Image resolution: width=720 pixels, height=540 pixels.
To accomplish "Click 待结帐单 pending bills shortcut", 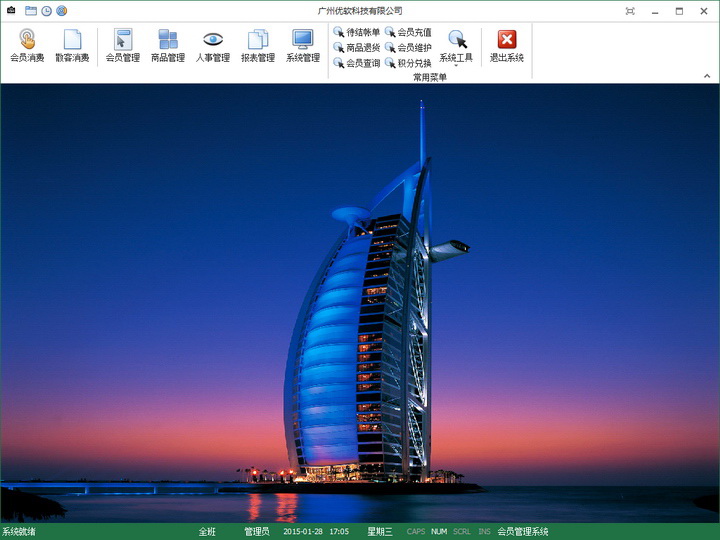I will pyautogui.click(x=357, y=32).
